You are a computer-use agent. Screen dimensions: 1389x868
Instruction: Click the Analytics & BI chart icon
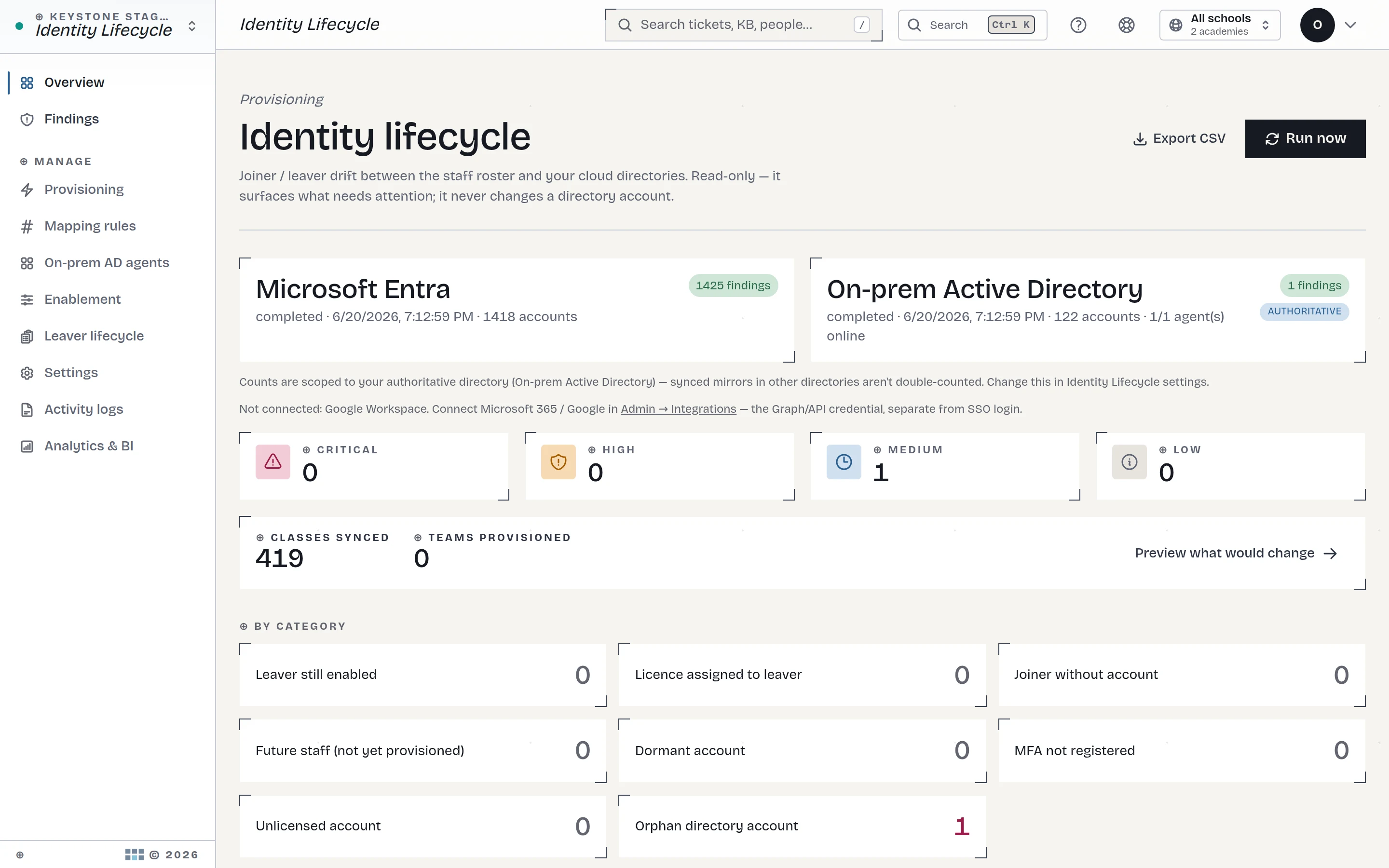point(27,446)
